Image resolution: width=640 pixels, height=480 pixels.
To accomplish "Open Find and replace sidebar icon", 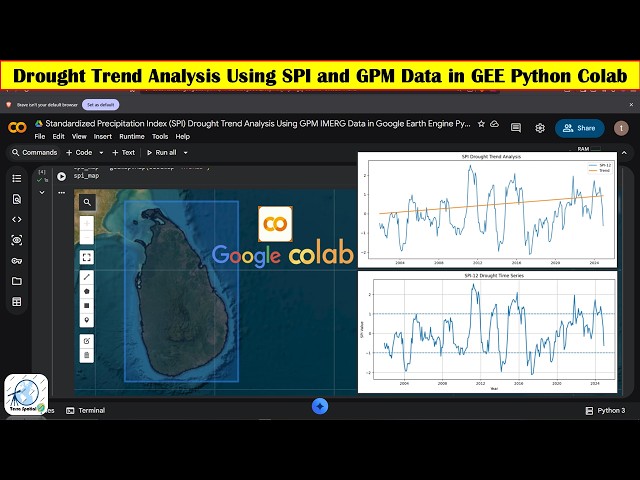I will pos(17,199).
